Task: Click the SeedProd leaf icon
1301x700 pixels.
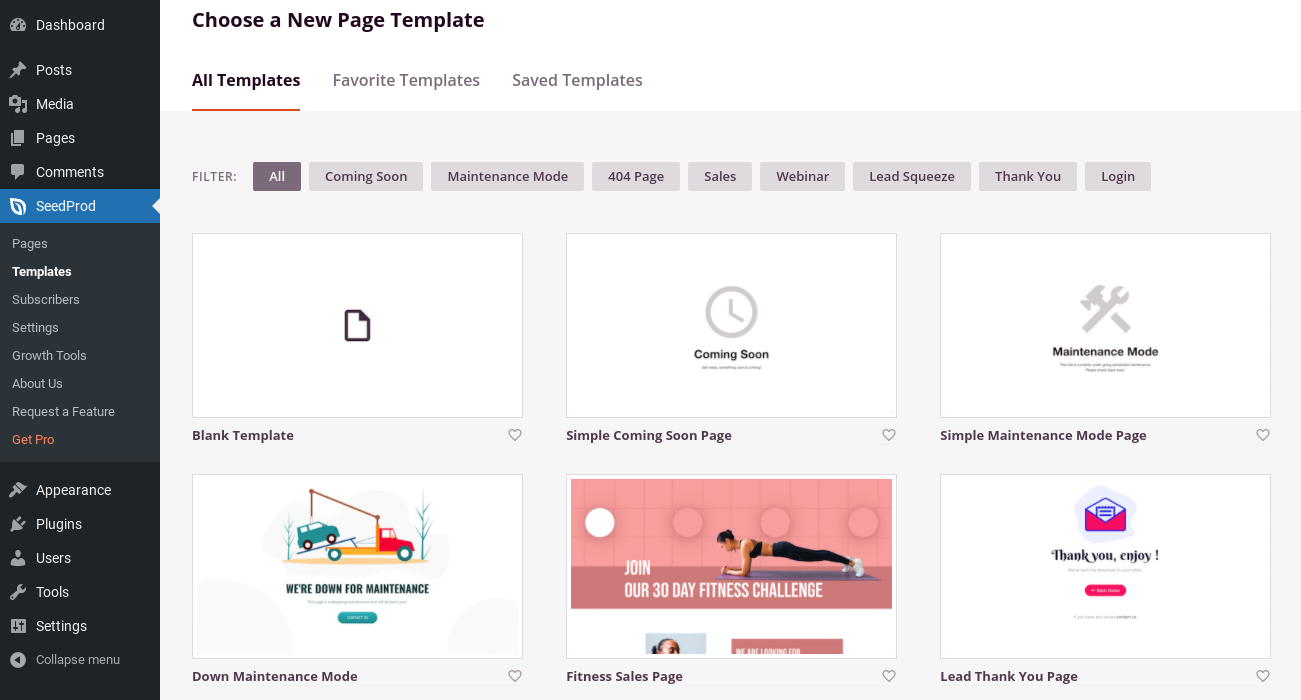Action: [x=18, y=206]
